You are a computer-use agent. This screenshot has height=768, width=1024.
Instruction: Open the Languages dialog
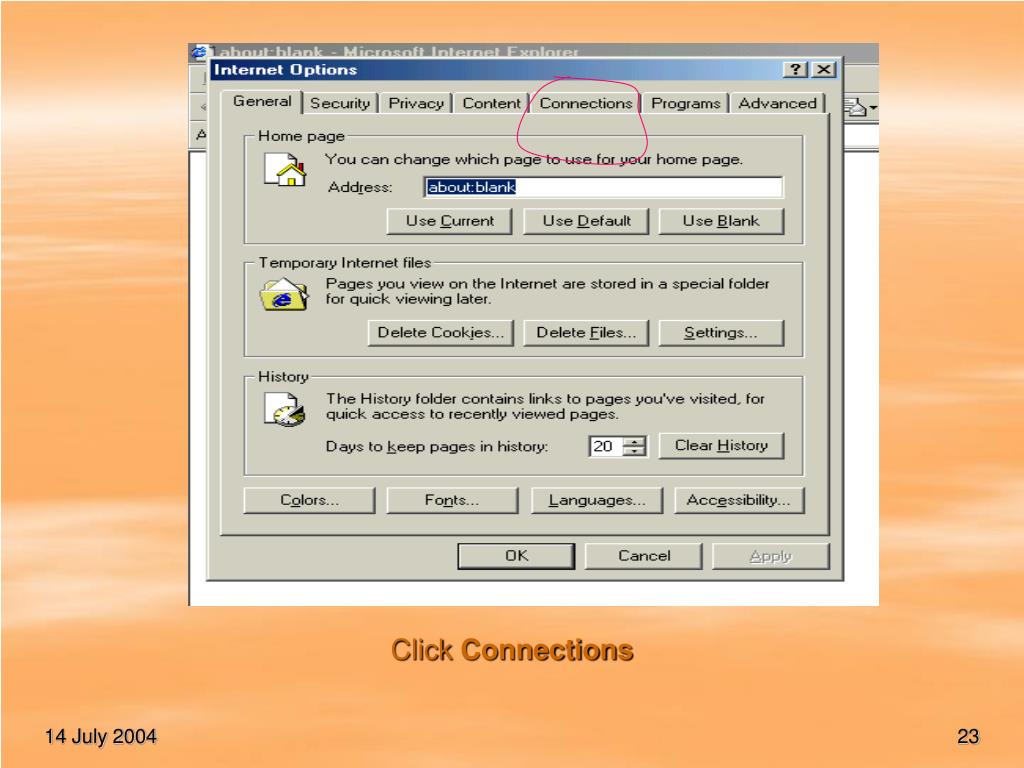click(x=597, y=500)
